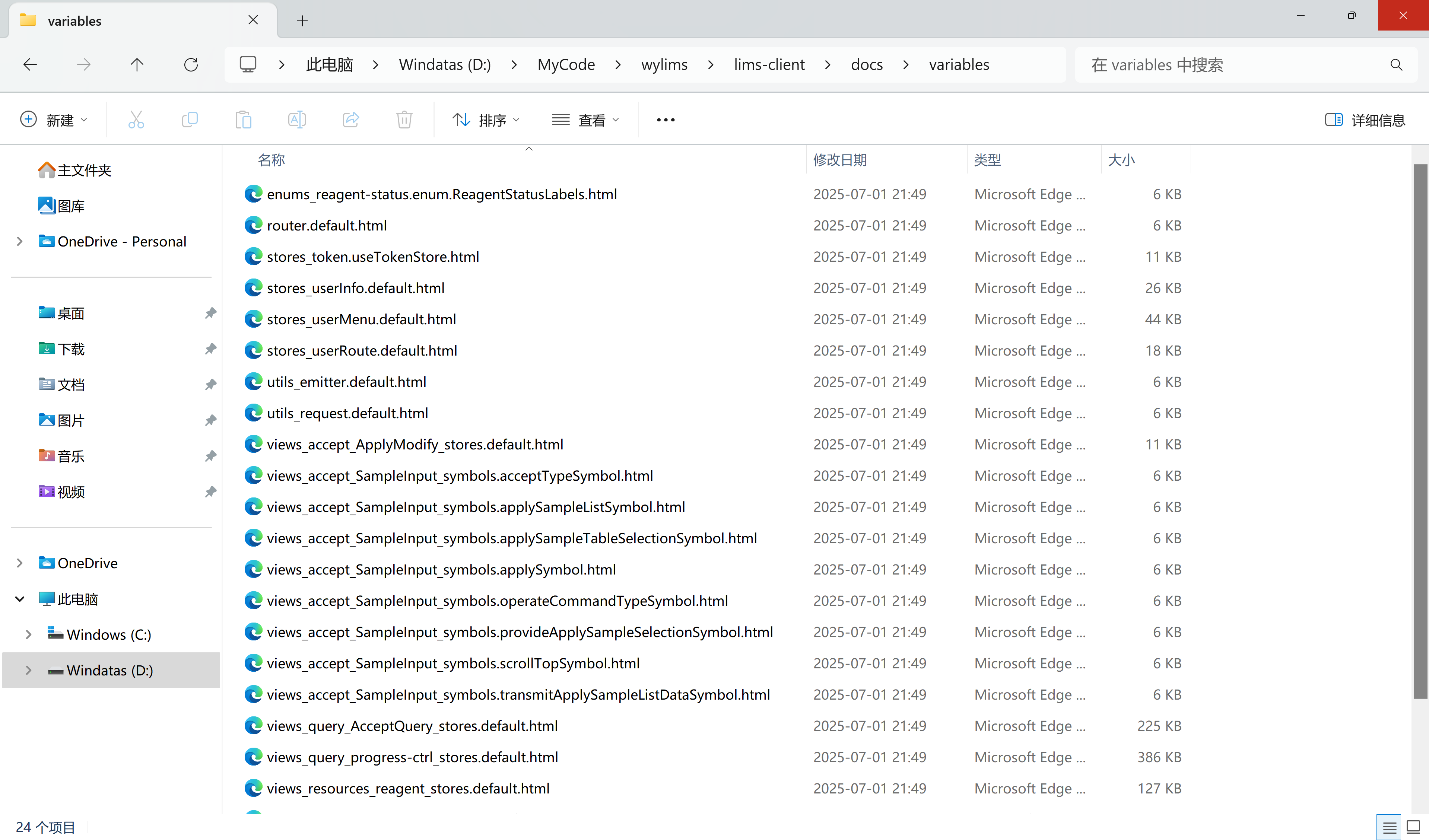Select the Cut icon in the toolbar
The height and width of the screenshot is (840, 1429).
coord(136,120)
